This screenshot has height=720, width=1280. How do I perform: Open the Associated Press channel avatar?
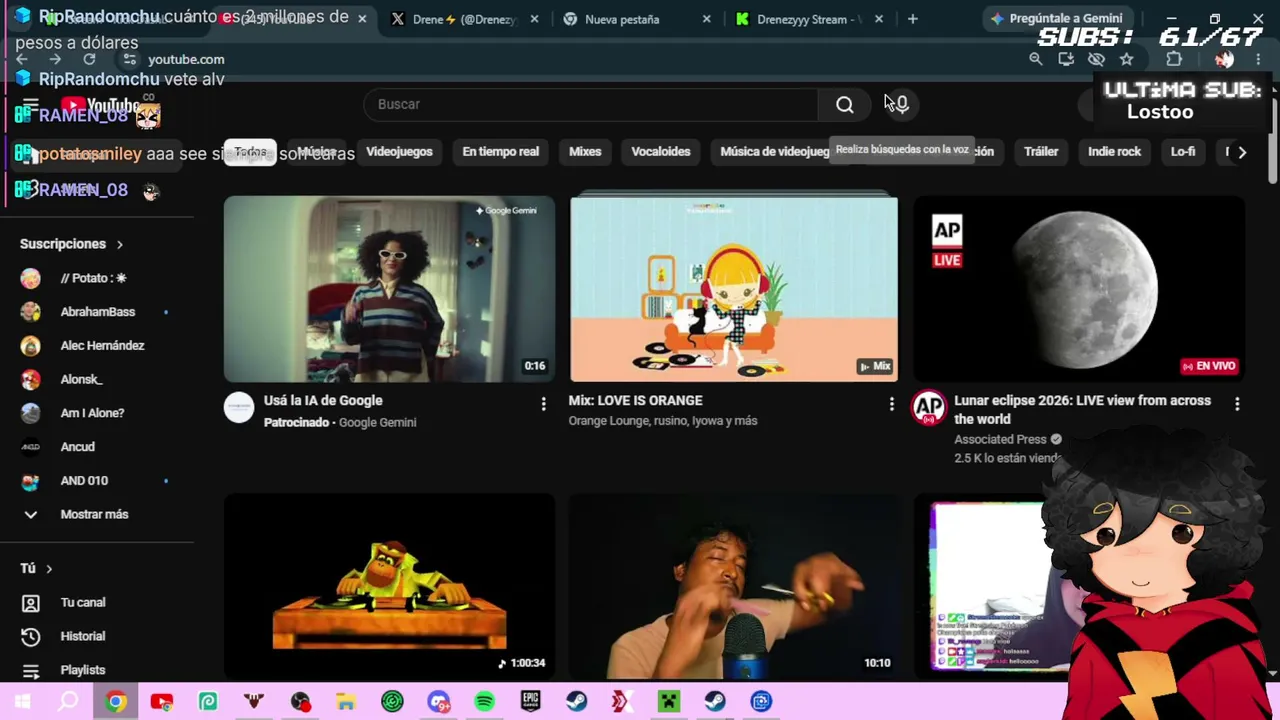(929, 407)
